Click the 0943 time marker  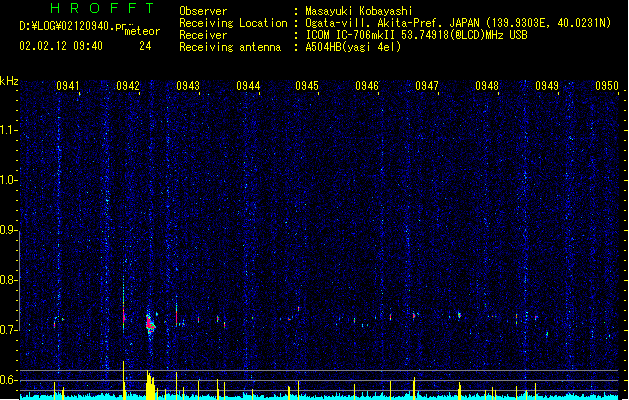click(x=188, y=86)
